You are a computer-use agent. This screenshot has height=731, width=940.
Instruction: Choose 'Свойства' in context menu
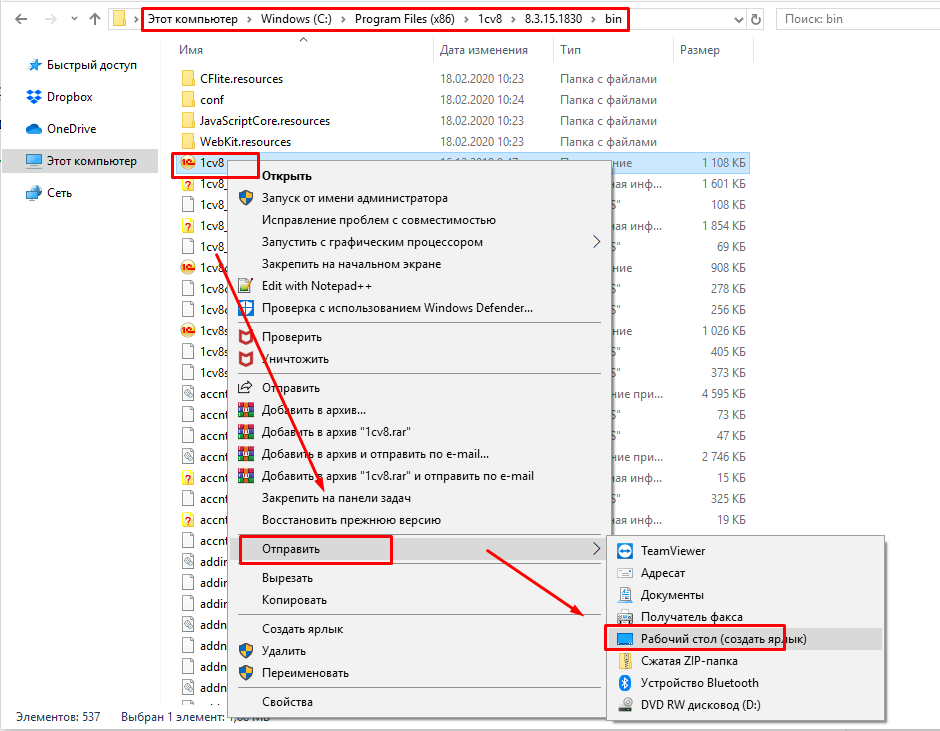click(x=287, y=702)
